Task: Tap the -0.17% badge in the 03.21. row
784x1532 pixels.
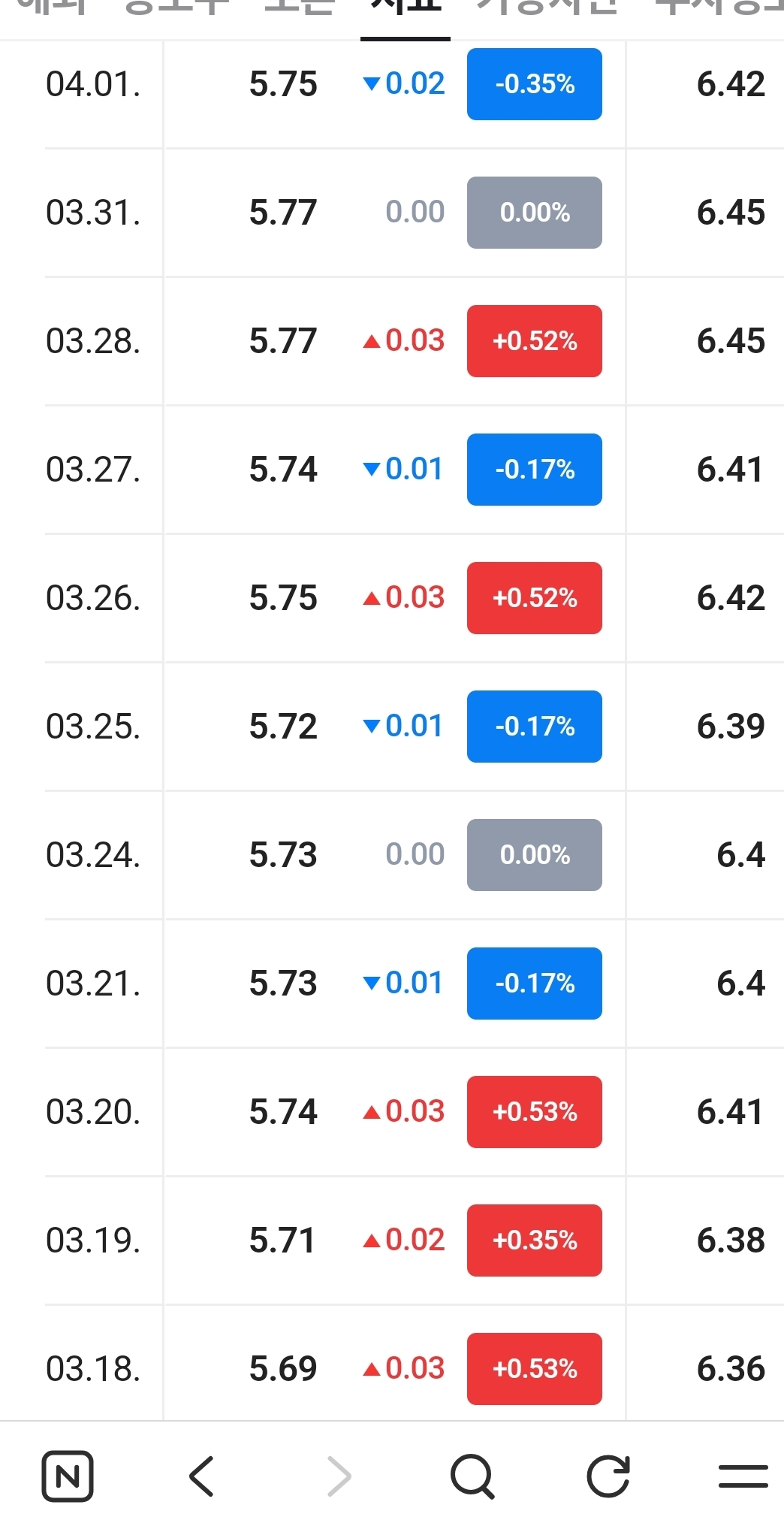Action: tap(535, 984)
